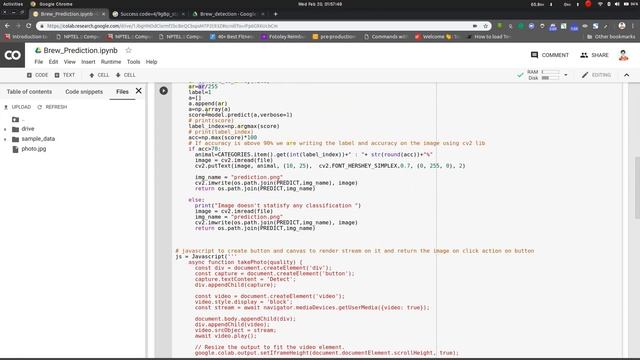640x360 pixels.
Task: Open the '40+ Best Fitness' bookmark
Action: coord(231,37)
